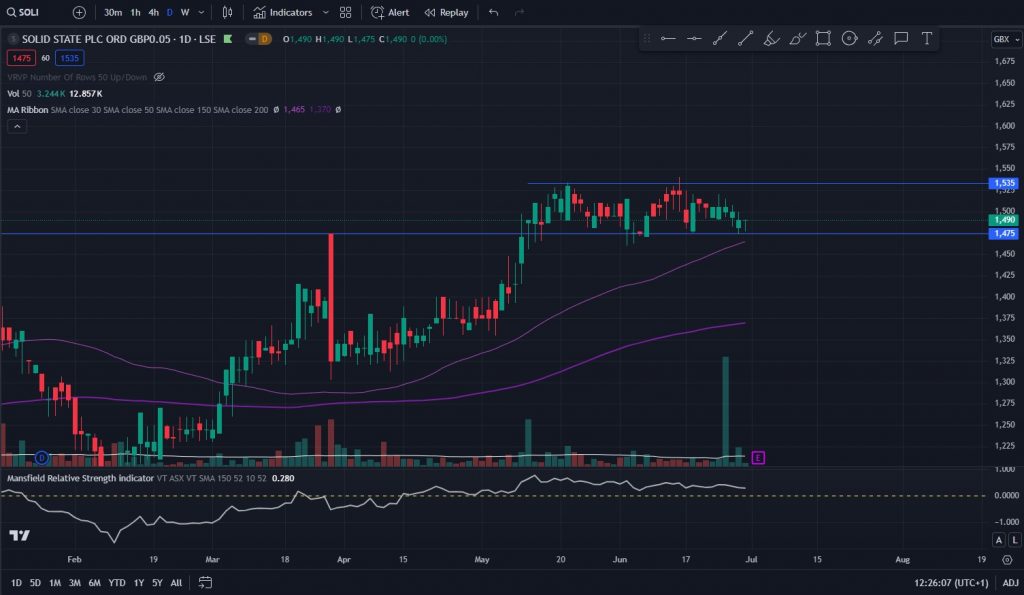This screenshot has width=1024, height=595.
Task: Toggle VRVP indicator visibility eye icon
Action: point(159,77)
